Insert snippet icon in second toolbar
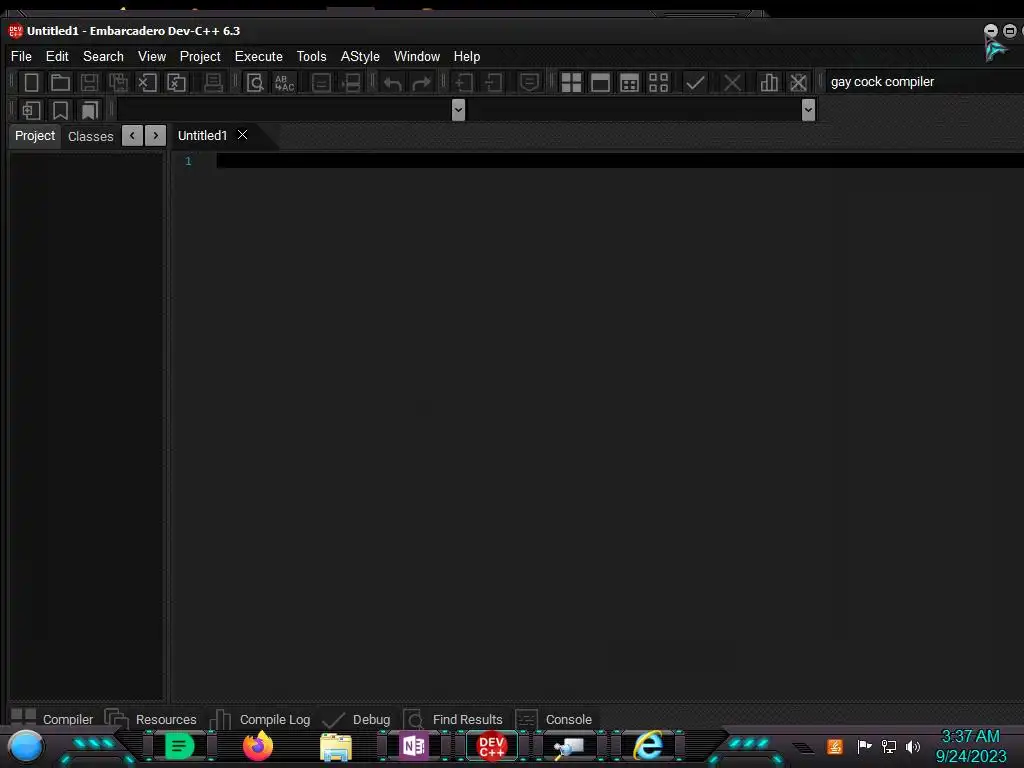 [31, 110]
